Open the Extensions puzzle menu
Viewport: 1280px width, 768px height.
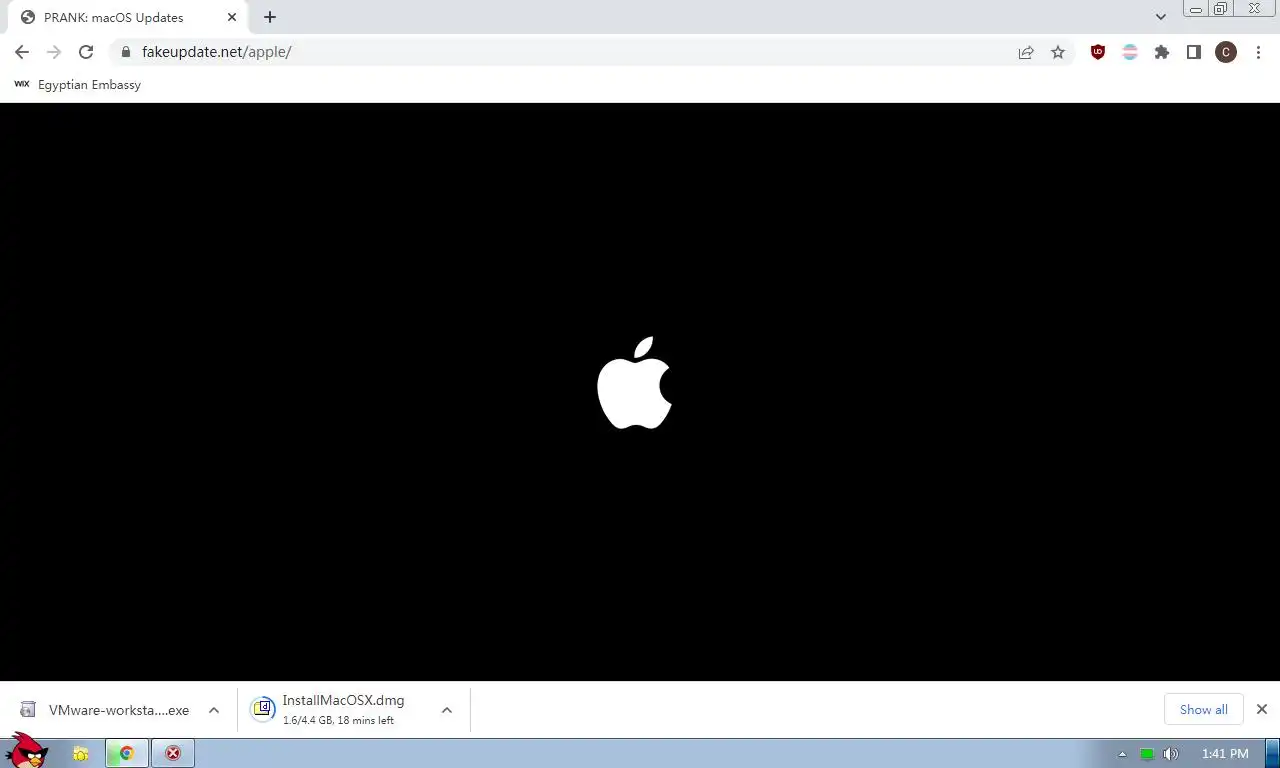pos(1162,52)
